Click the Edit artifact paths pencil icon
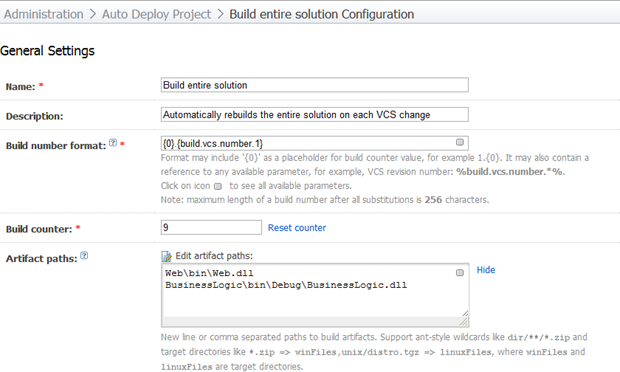This screenshot has width=620, height=372. [166, 257]
